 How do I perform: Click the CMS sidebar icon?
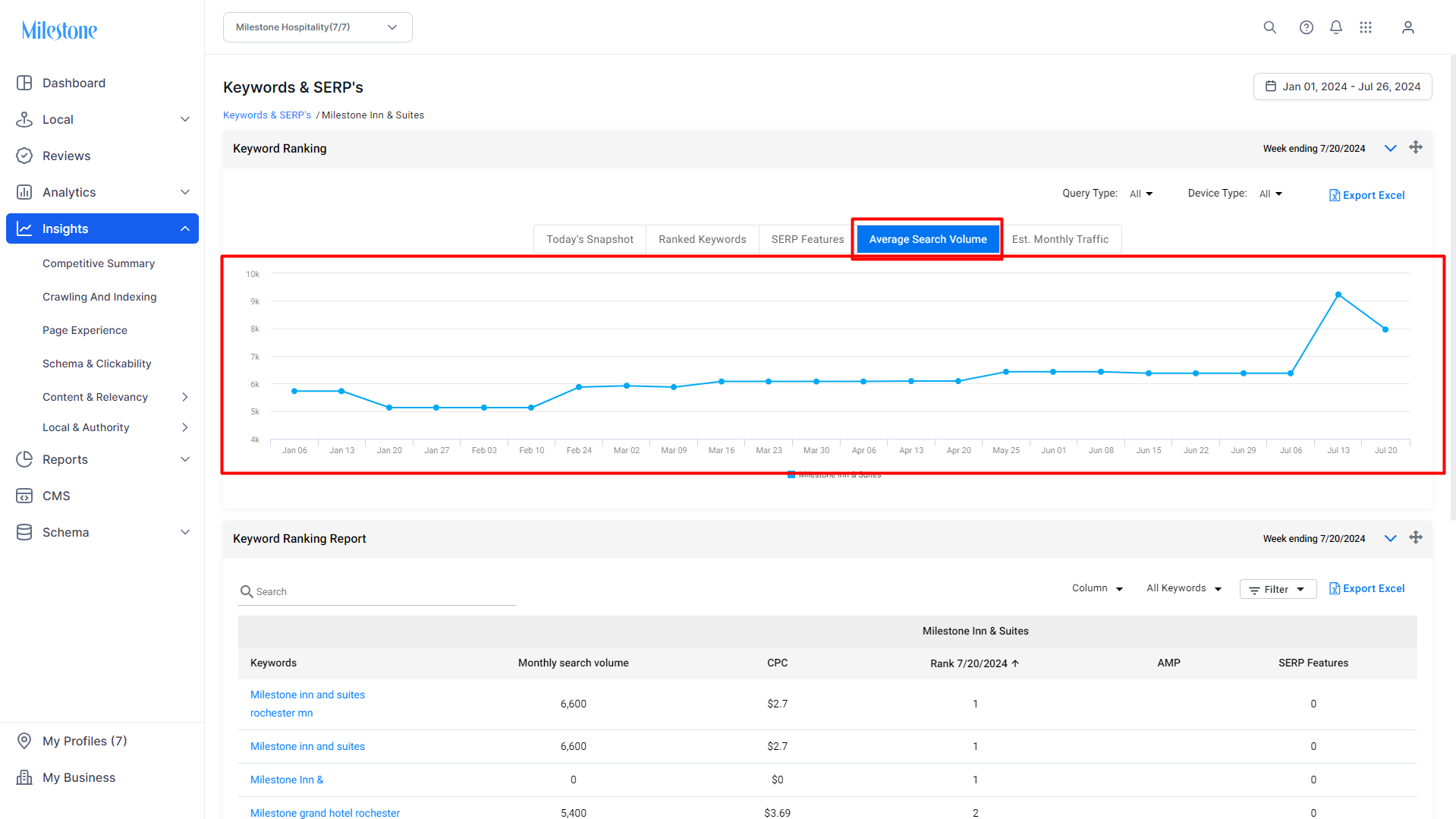click(x=24, y=496)
